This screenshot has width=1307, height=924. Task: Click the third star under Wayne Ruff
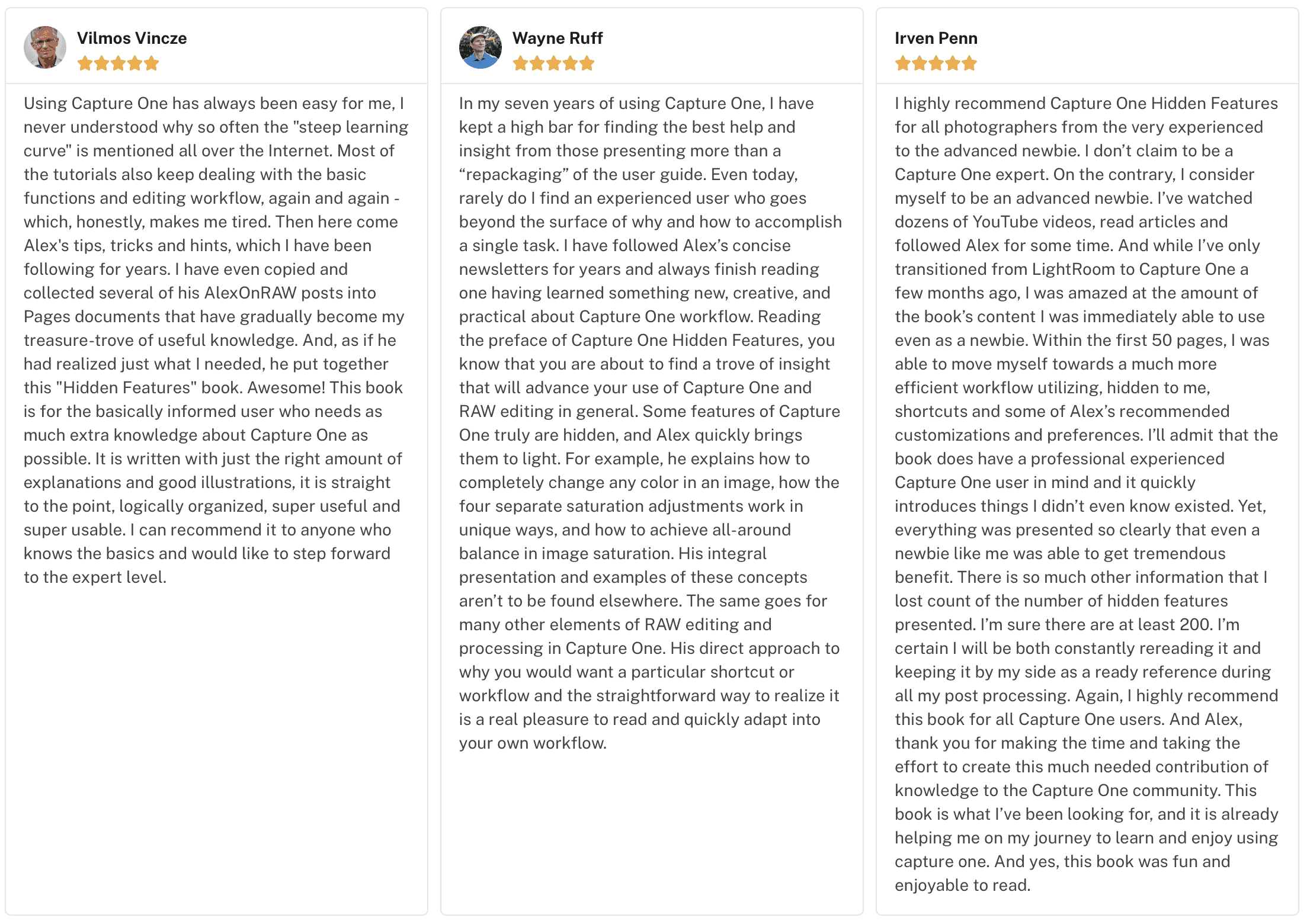[554, 63]
